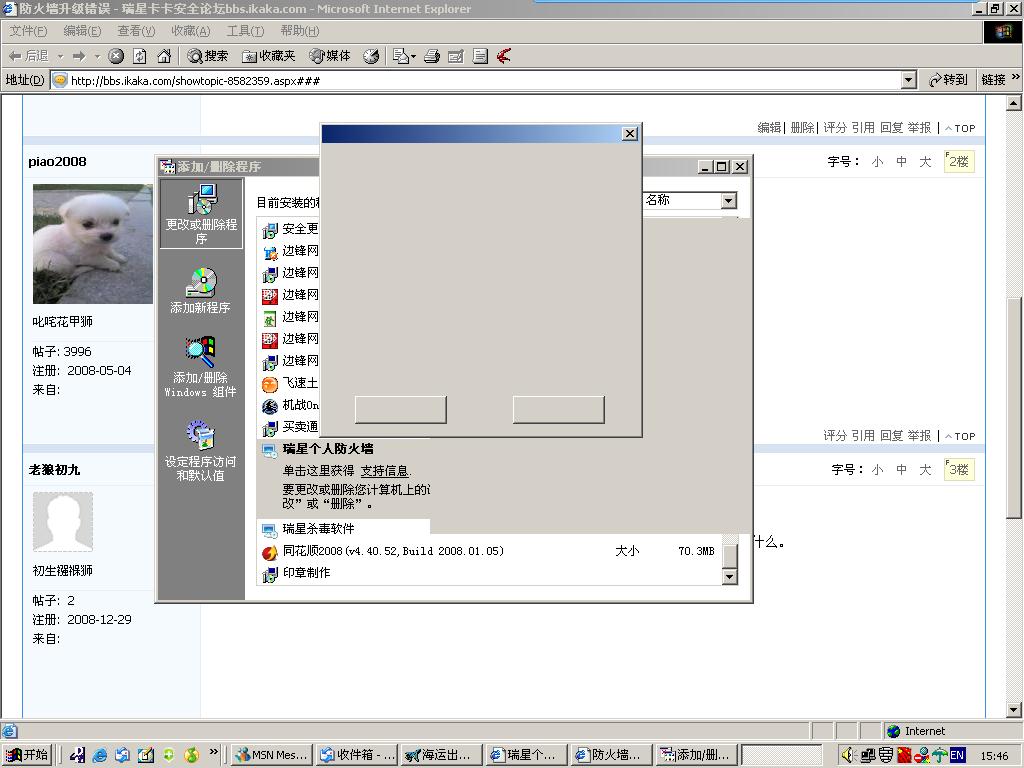The width and height of the screenshot is (1024, 768).
Task: Switch to 海运出 taskbar button
Action: click(x=441, y=755)
